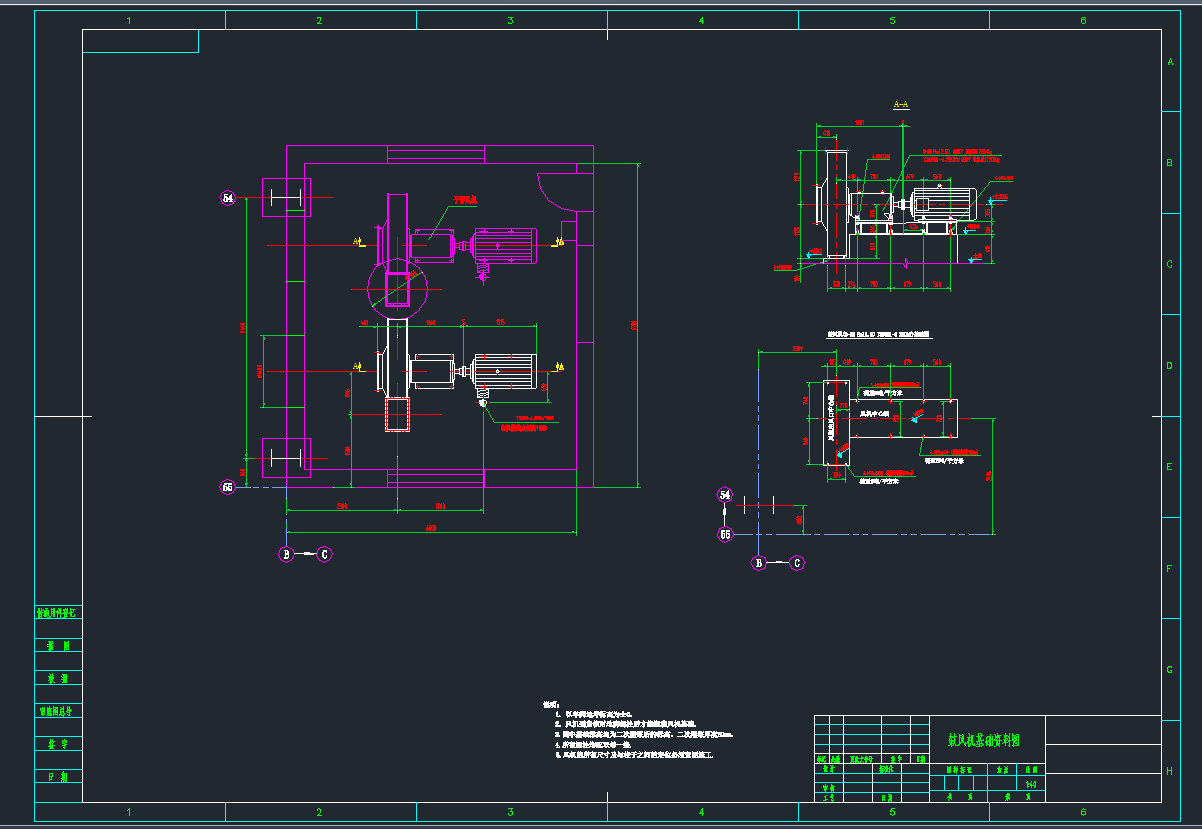Select the bottom-left column footing square
Image resolution: width=1202 pixels, height=829 pixels.
286,458
